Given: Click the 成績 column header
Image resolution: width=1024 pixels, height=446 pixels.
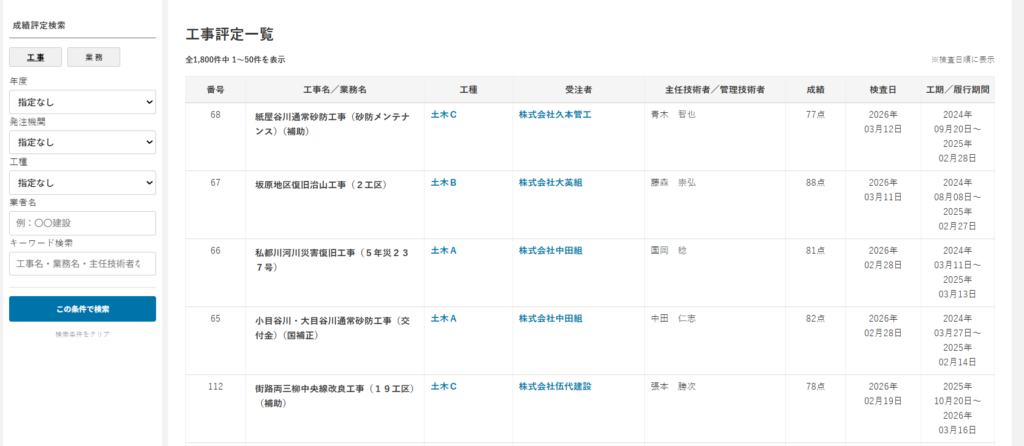Looking at the screenshot, I should coord(816,90).
